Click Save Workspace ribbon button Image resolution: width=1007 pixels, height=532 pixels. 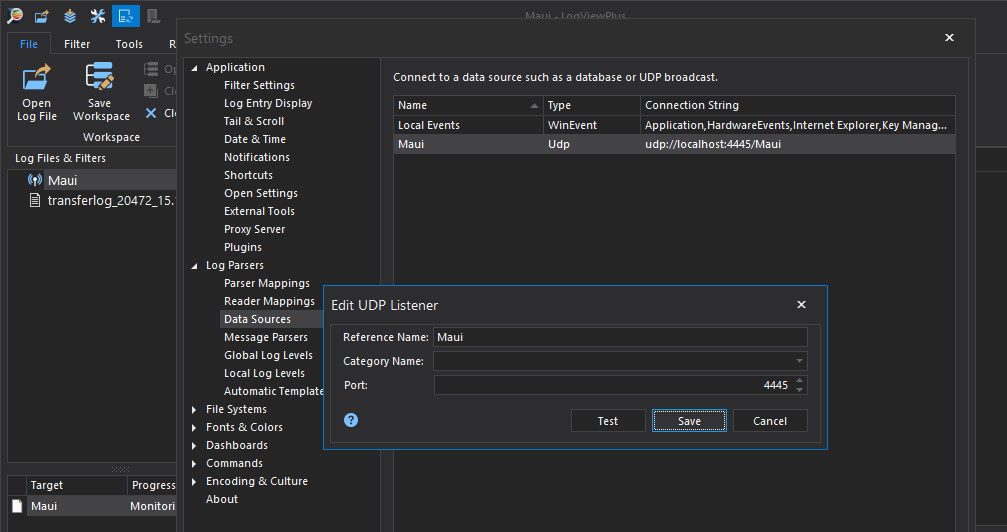(x=101, y=93)
